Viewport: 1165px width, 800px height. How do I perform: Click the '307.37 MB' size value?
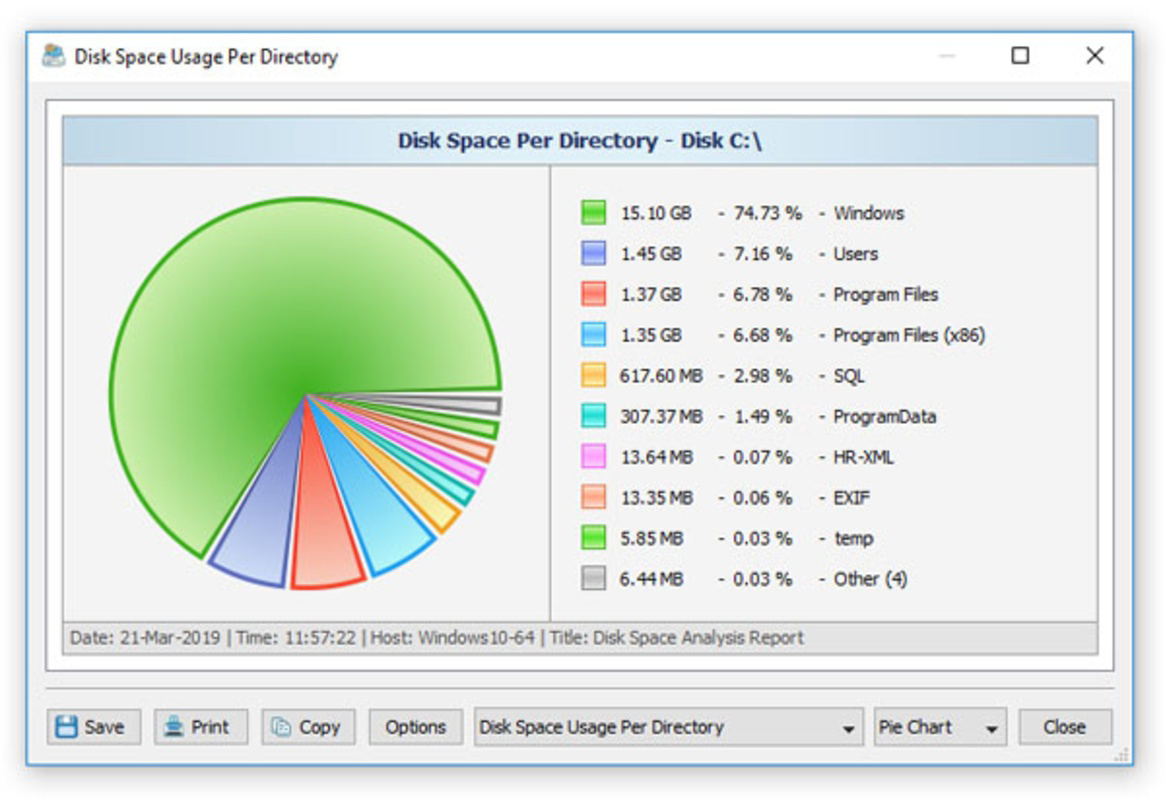(661, 417)
